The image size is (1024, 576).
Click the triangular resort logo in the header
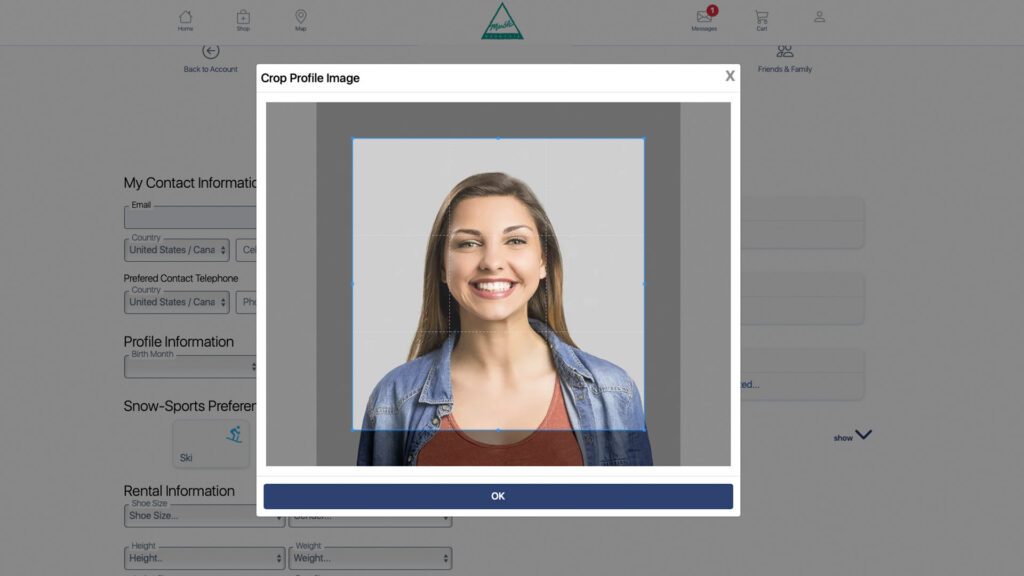pos(502,21)
